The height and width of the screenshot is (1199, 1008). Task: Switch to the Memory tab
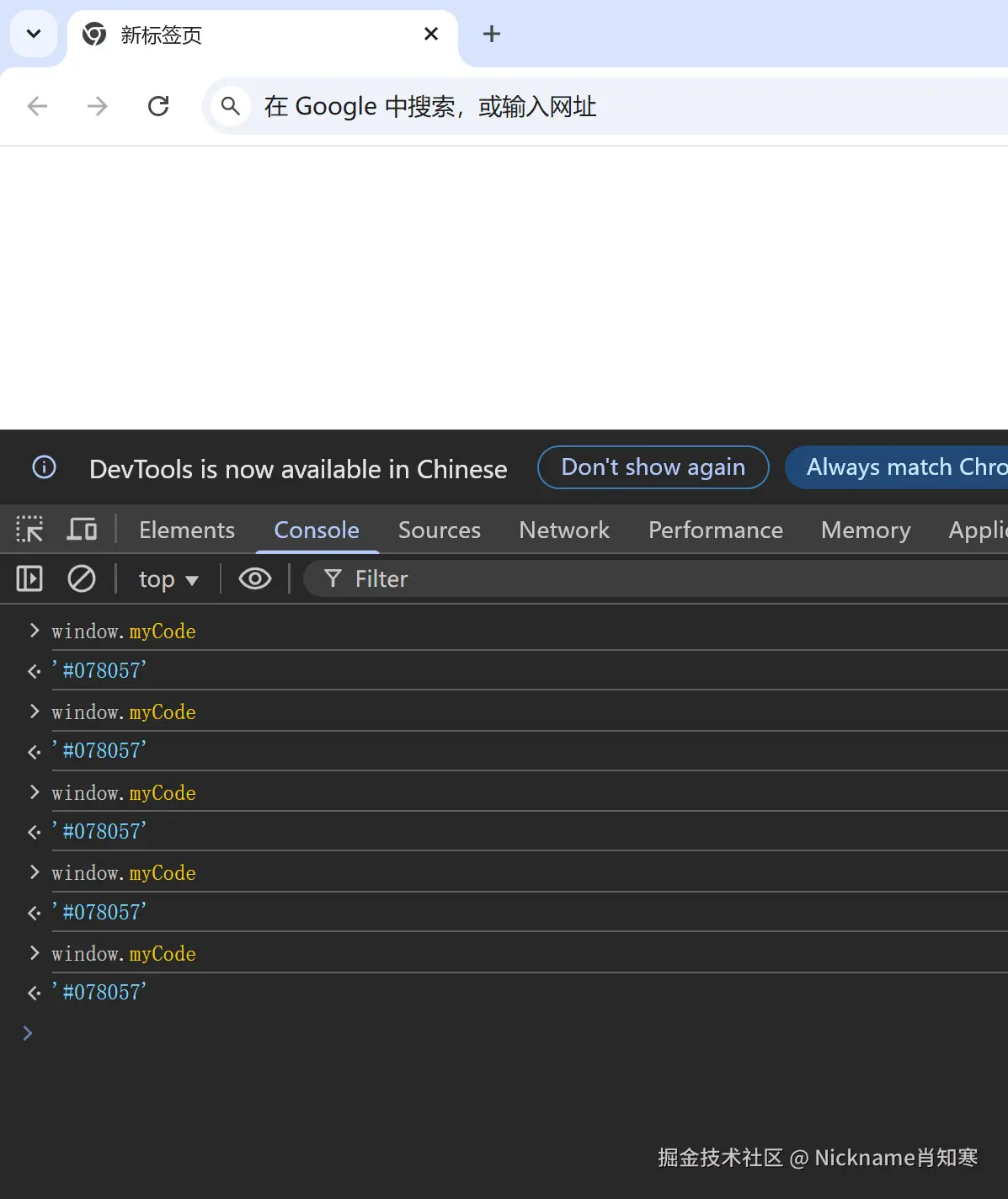(x=866, y=530)
